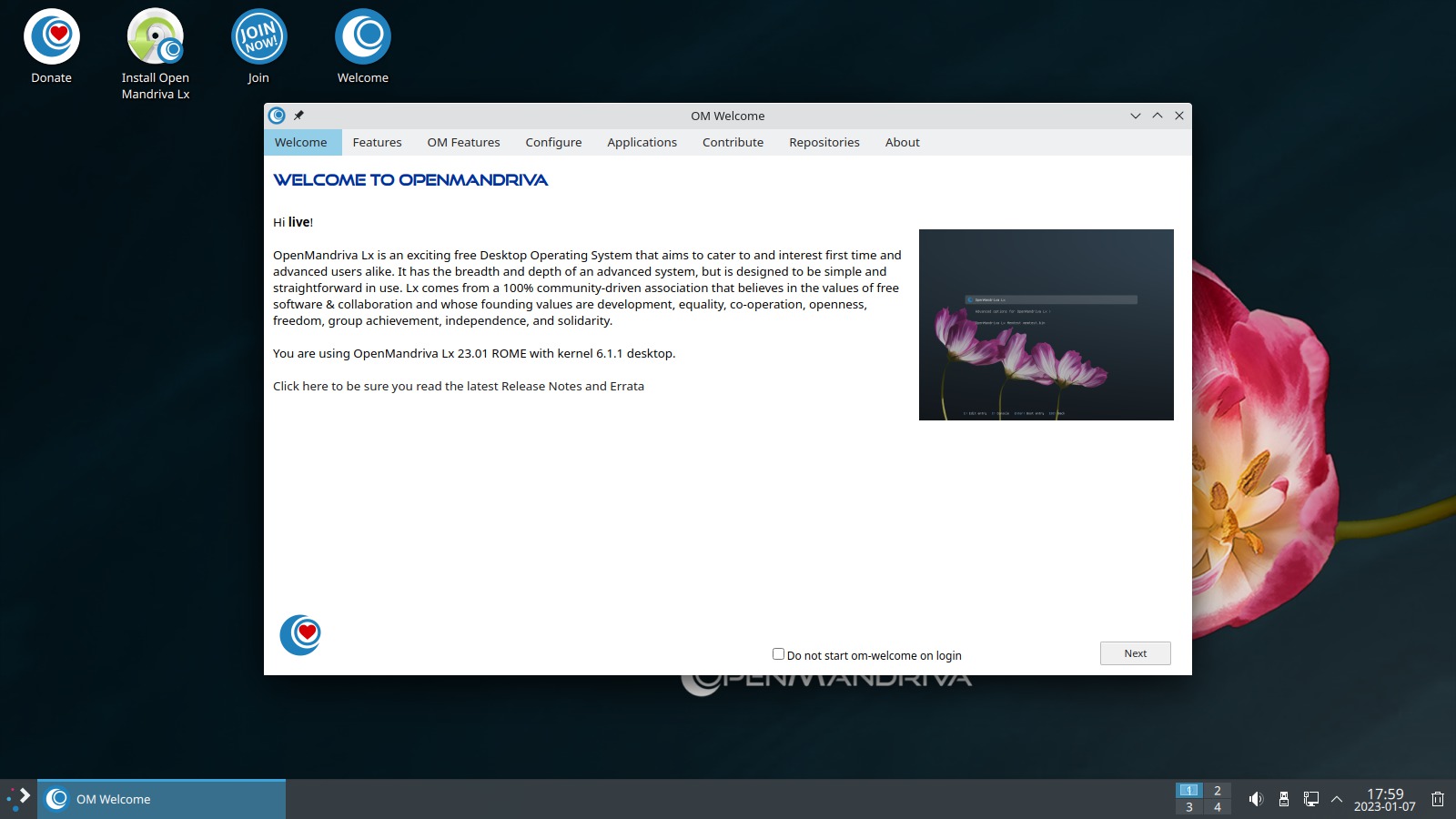This screenshot has height=819, width=1456.
Task: Click the OM Welcome window menu icon
Action: point(277,116)
